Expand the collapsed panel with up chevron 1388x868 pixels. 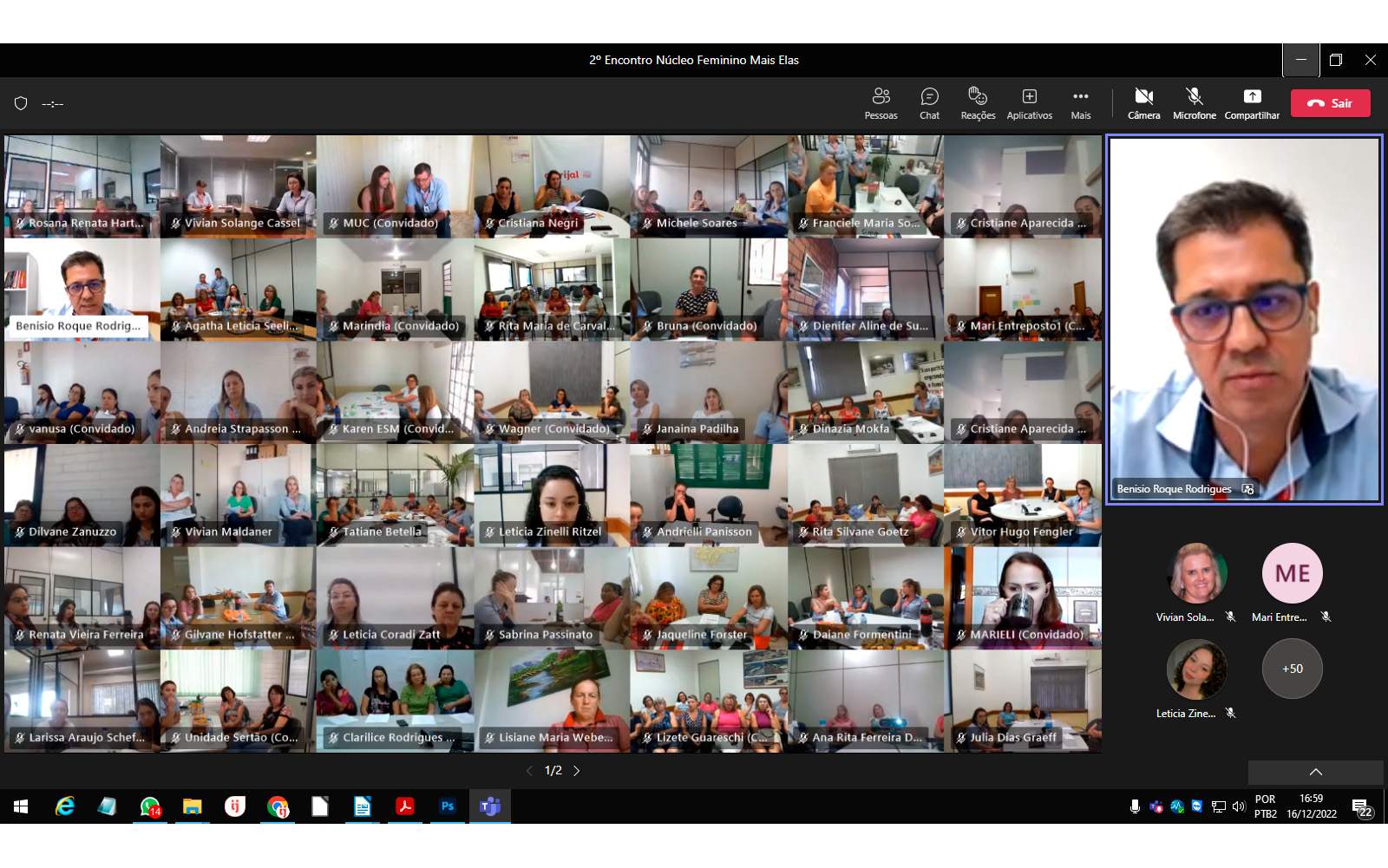point(1315,772)
